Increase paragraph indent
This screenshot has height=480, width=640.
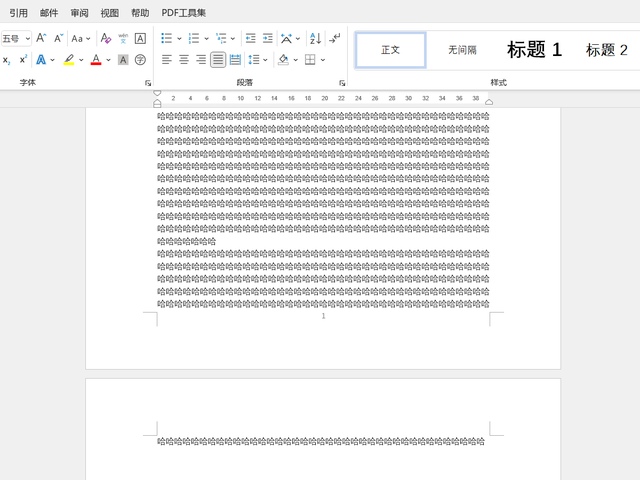[x=268, y=38]
